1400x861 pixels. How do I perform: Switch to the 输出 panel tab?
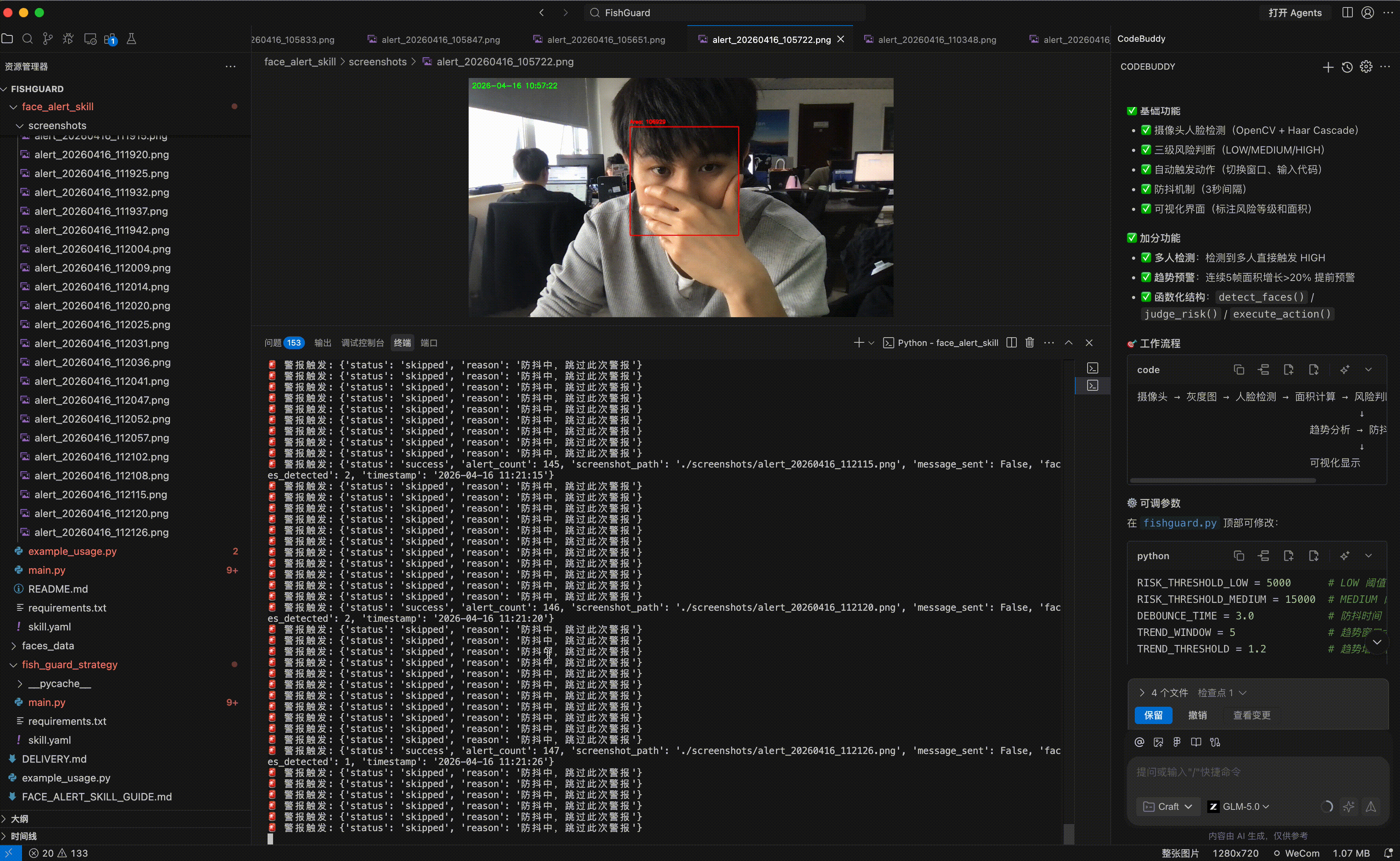(x=323, y=343)
